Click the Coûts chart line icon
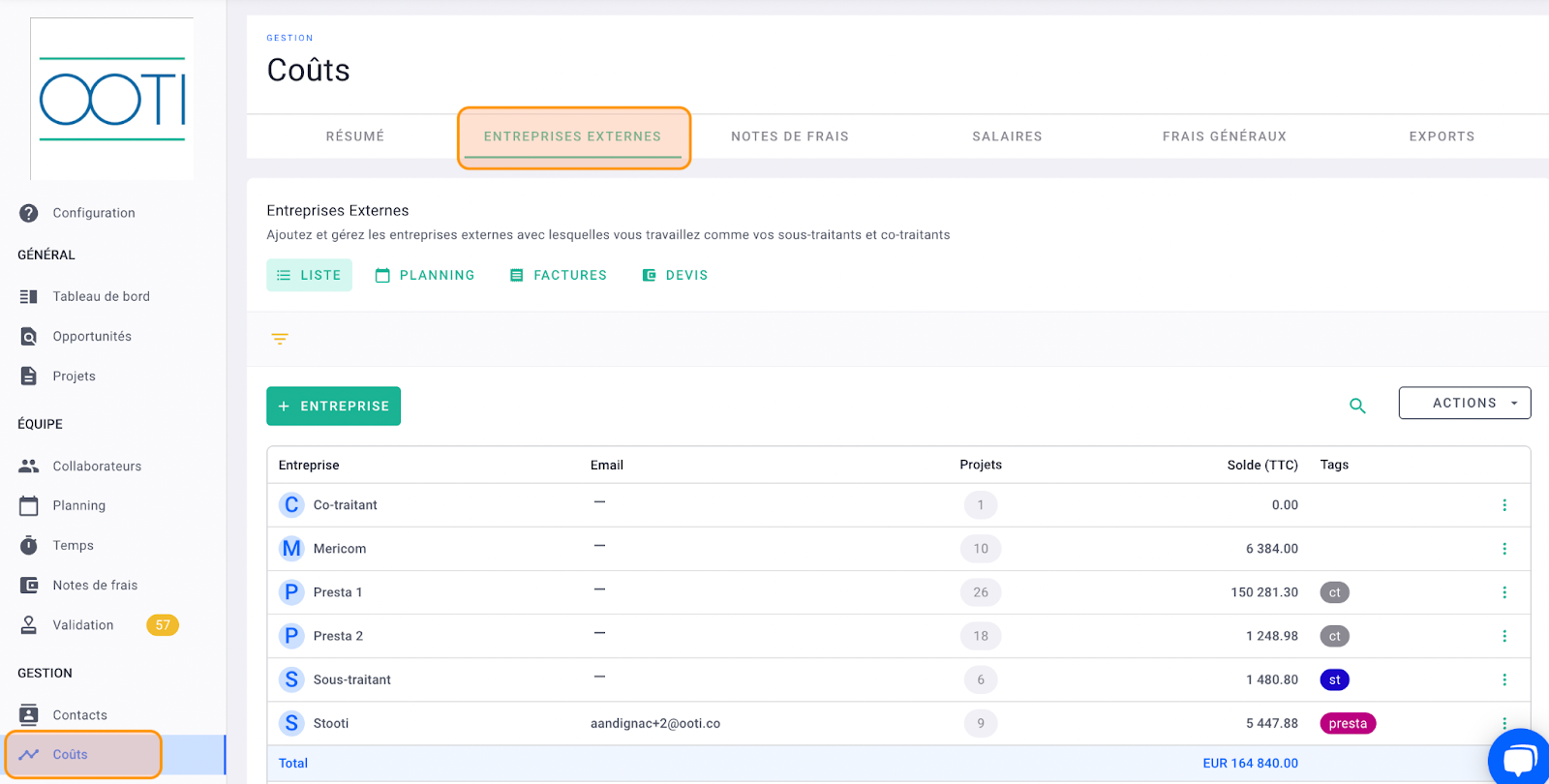 point(29,754)
